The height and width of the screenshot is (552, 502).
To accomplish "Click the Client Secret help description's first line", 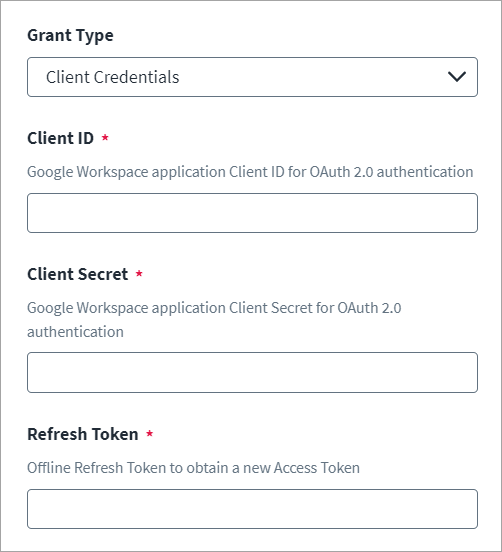I will 214,308.
